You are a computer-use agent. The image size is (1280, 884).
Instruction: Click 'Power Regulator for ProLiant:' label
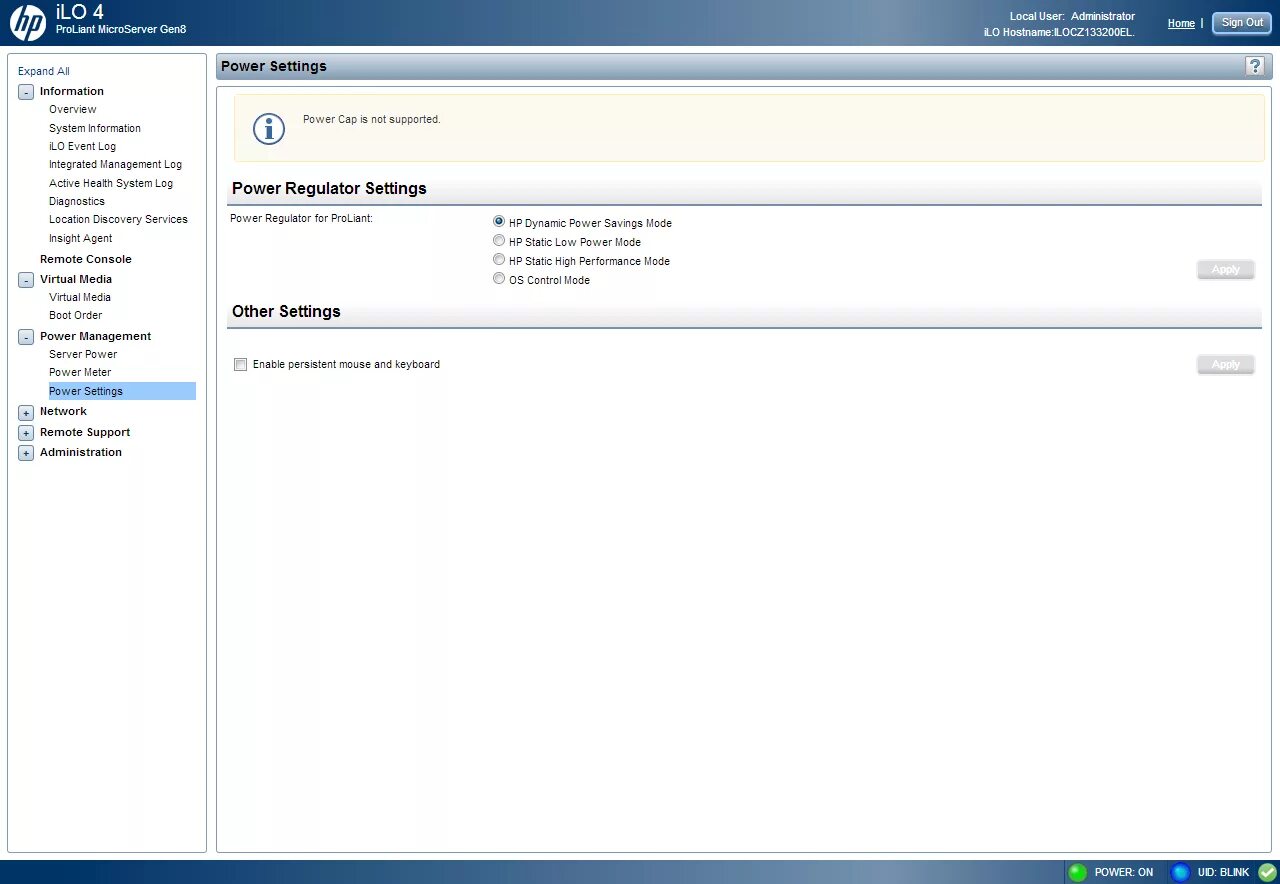[301, 217]
